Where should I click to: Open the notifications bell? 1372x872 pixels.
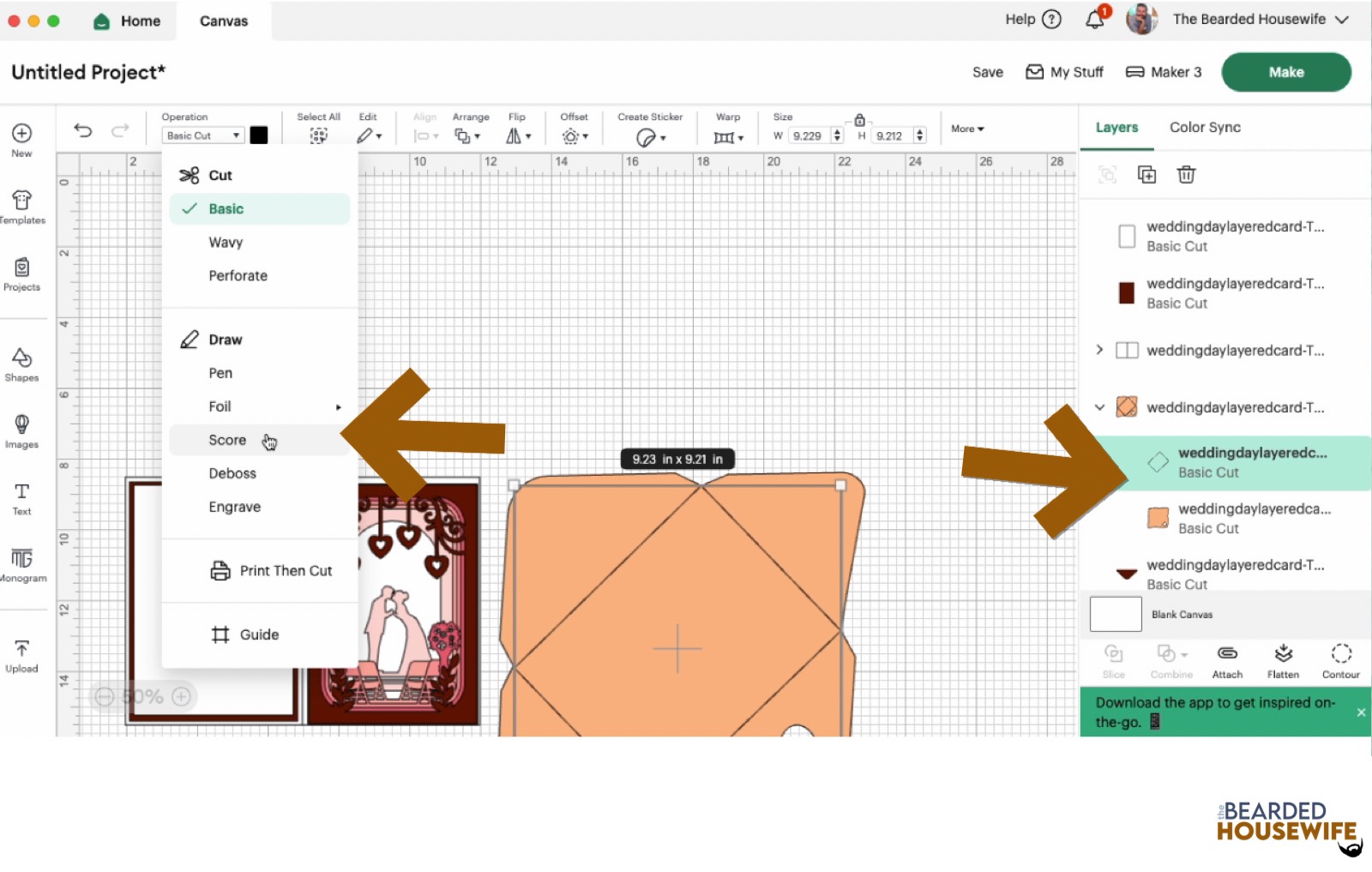(1095, 20)
